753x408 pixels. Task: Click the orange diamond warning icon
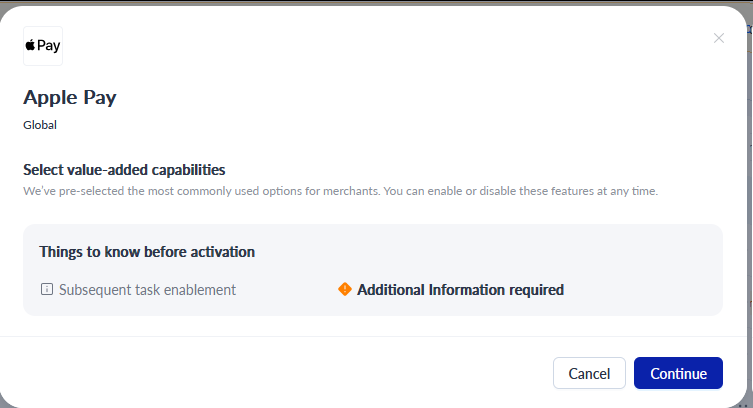345,289
